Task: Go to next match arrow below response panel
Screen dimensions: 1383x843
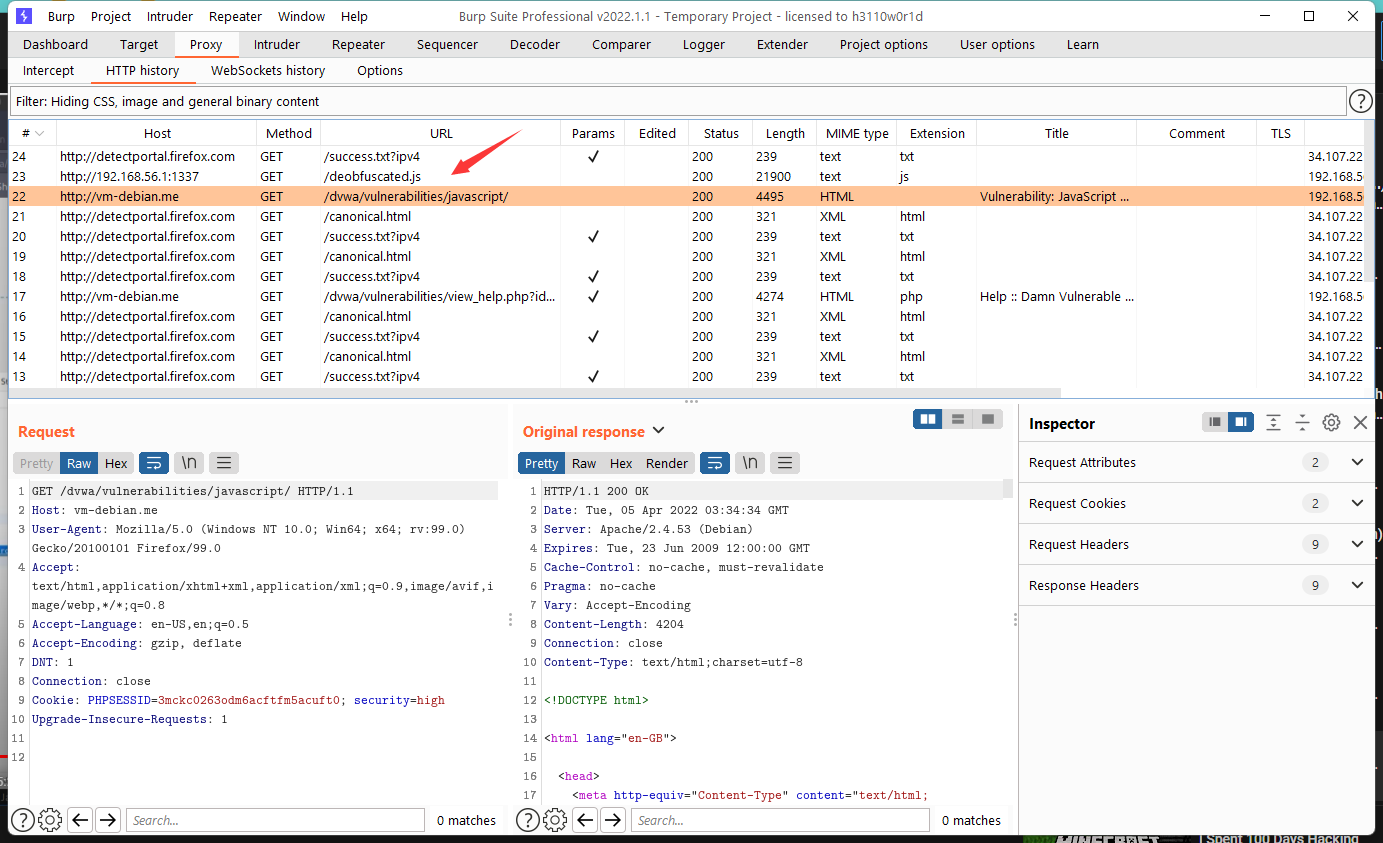Action: pyautogui.click(x=613, y=820)
